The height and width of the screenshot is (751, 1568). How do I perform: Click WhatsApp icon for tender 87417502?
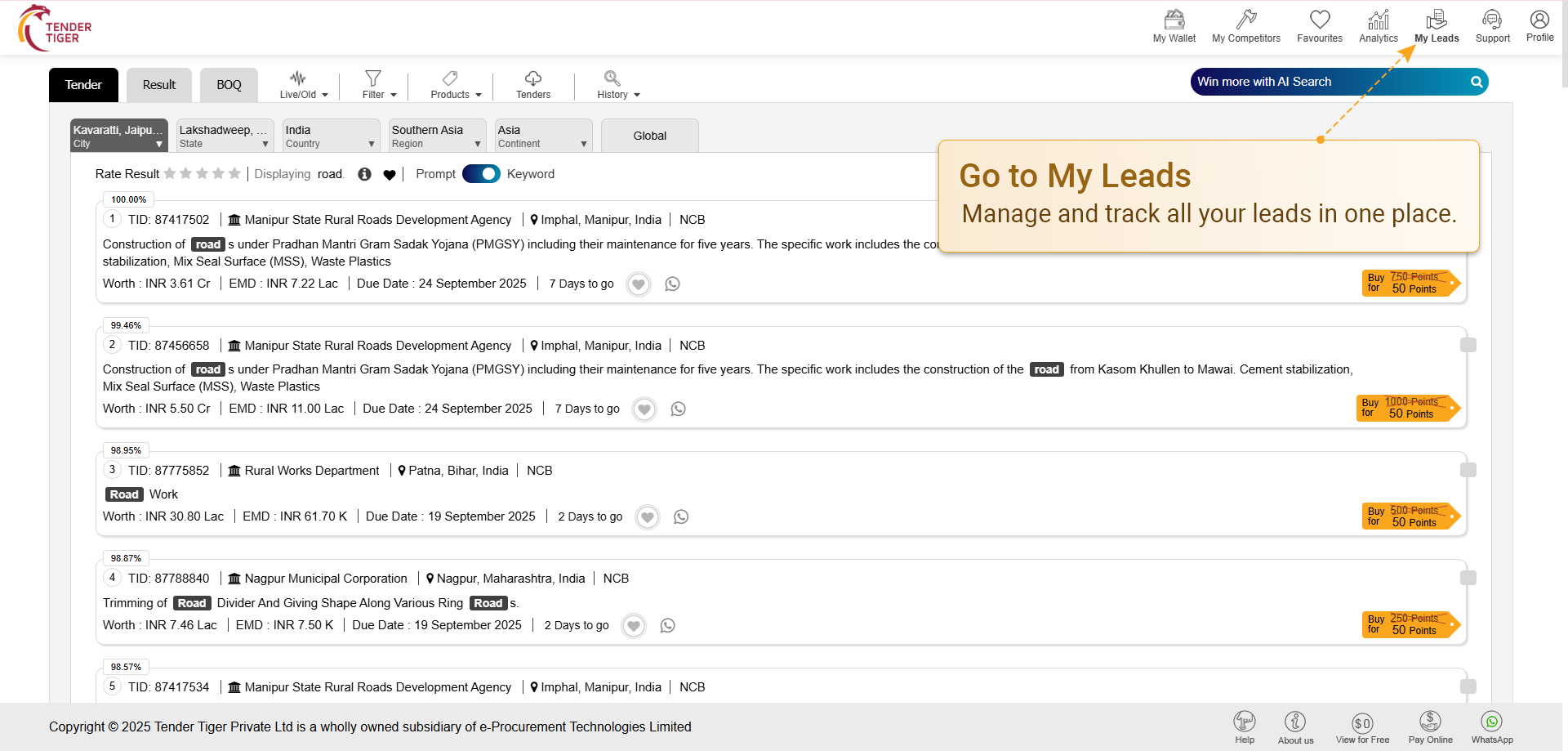click(672, 284)
